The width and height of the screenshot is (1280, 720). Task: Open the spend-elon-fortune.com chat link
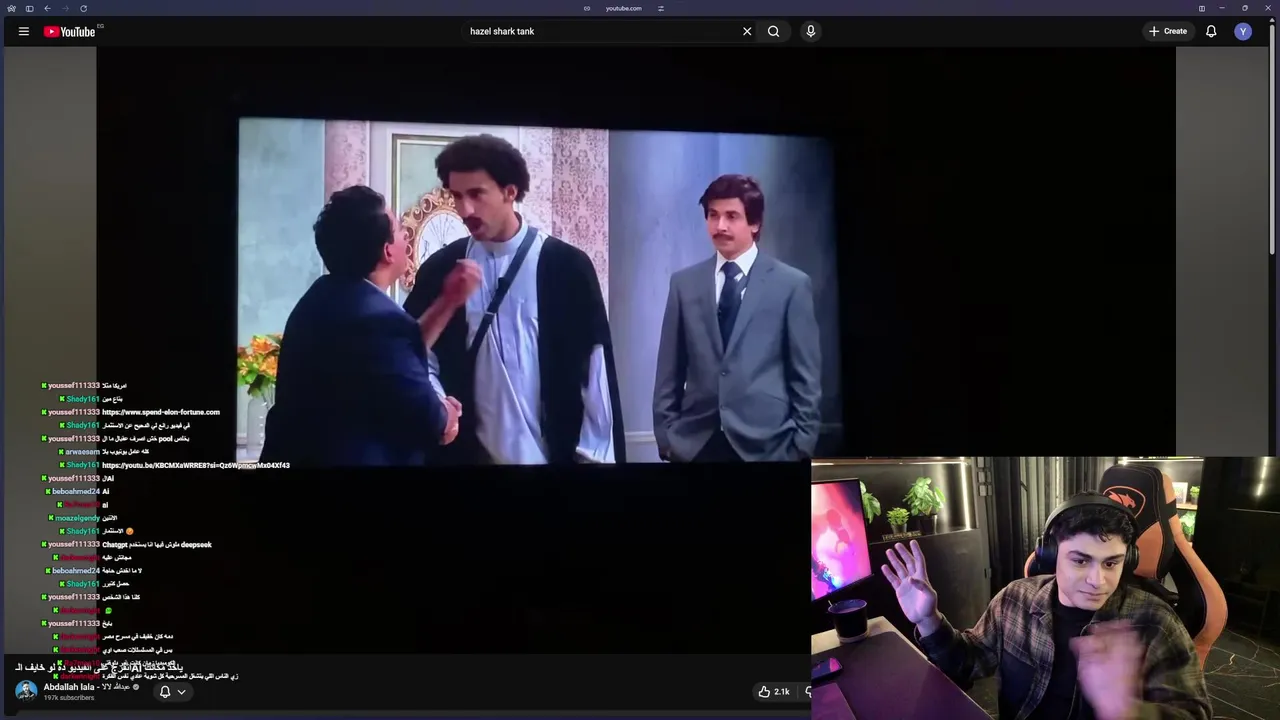160,412
